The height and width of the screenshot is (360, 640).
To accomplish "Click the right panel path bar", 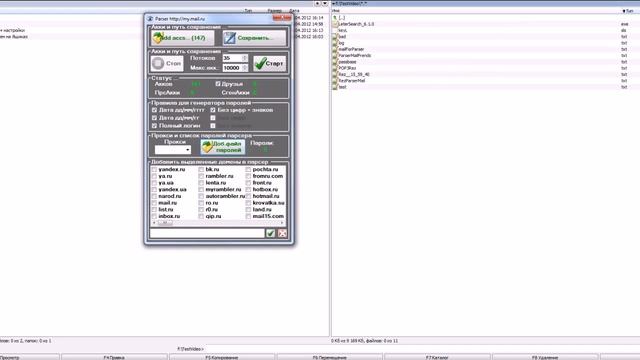I will pyautogui.click(x=485, y=4).
